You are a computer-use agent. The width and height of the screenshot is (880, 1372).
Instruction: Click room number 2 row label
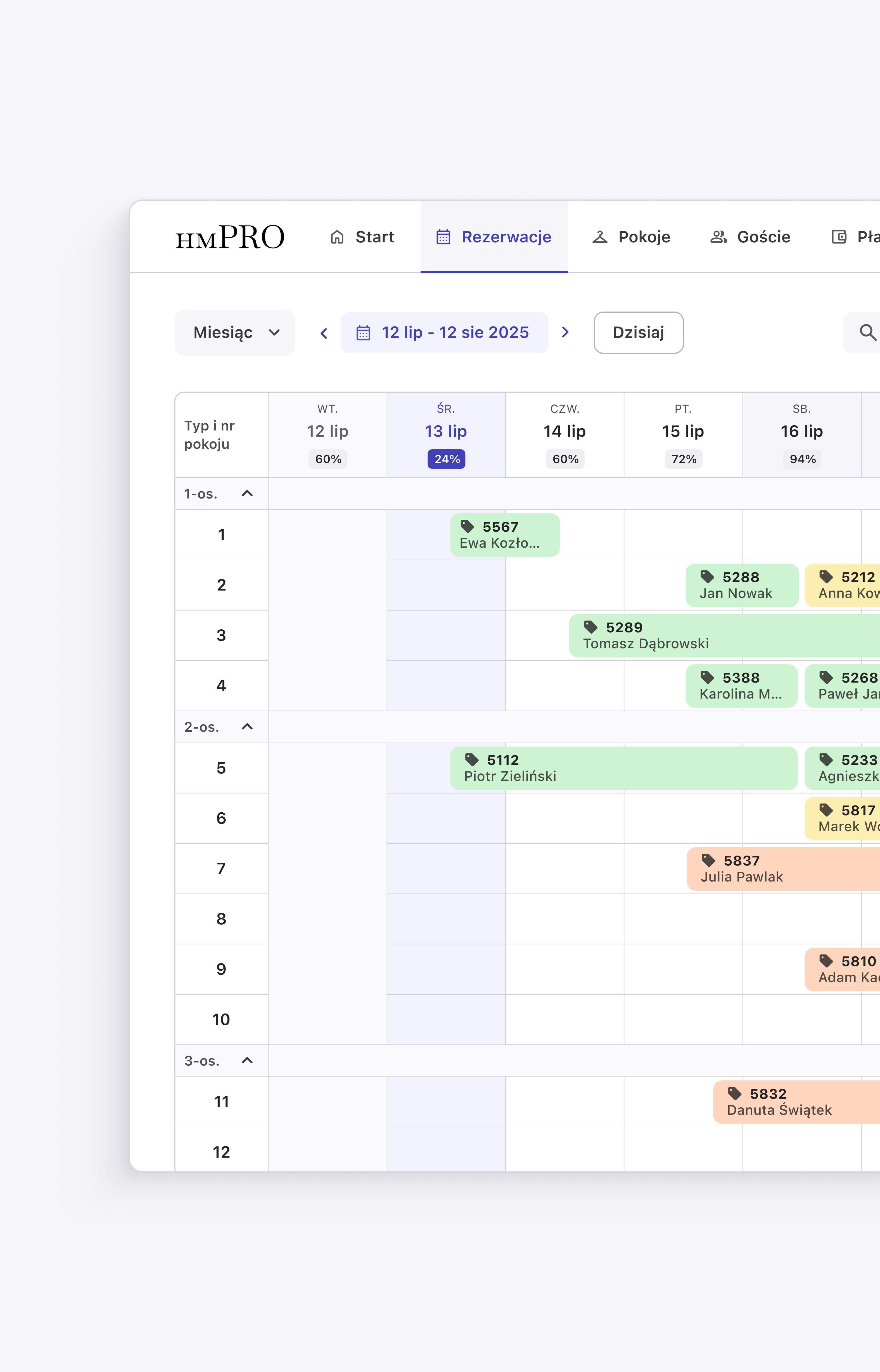222,585
